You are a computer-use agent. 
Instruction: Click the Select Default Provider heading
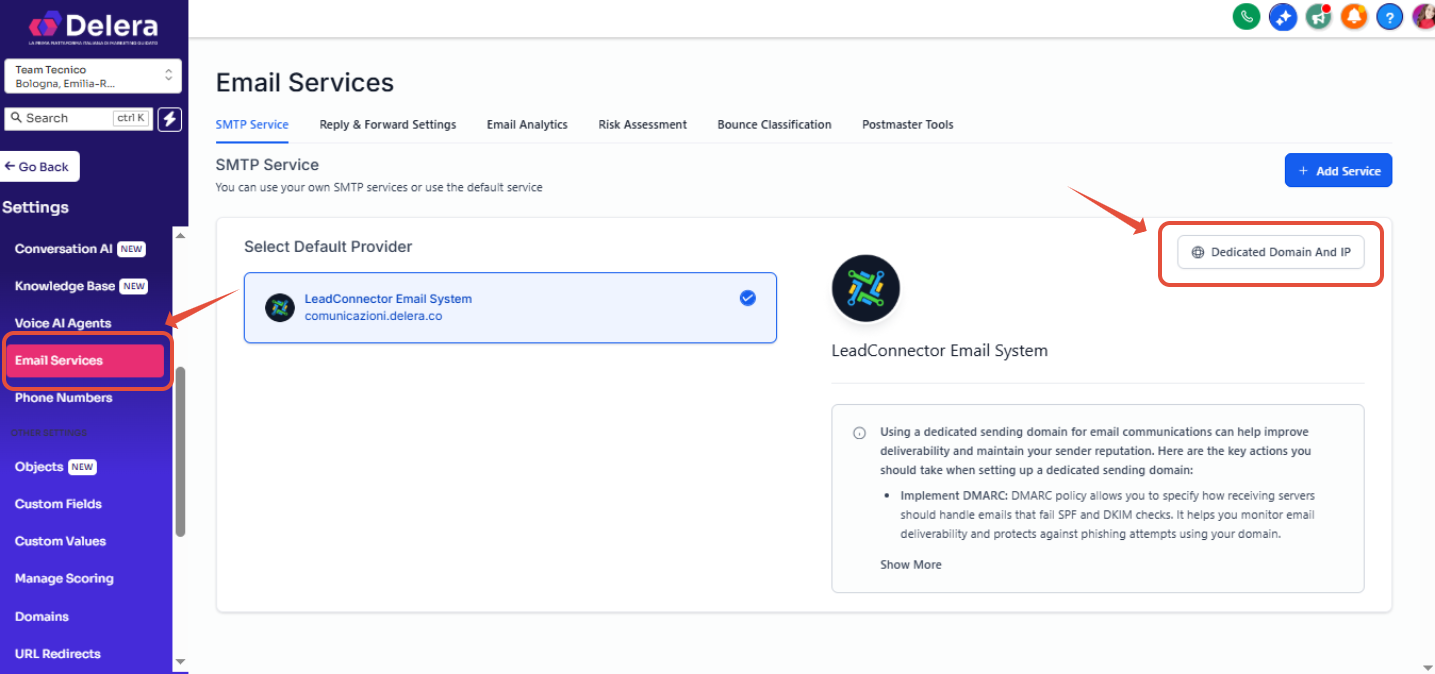coord(328,247)
